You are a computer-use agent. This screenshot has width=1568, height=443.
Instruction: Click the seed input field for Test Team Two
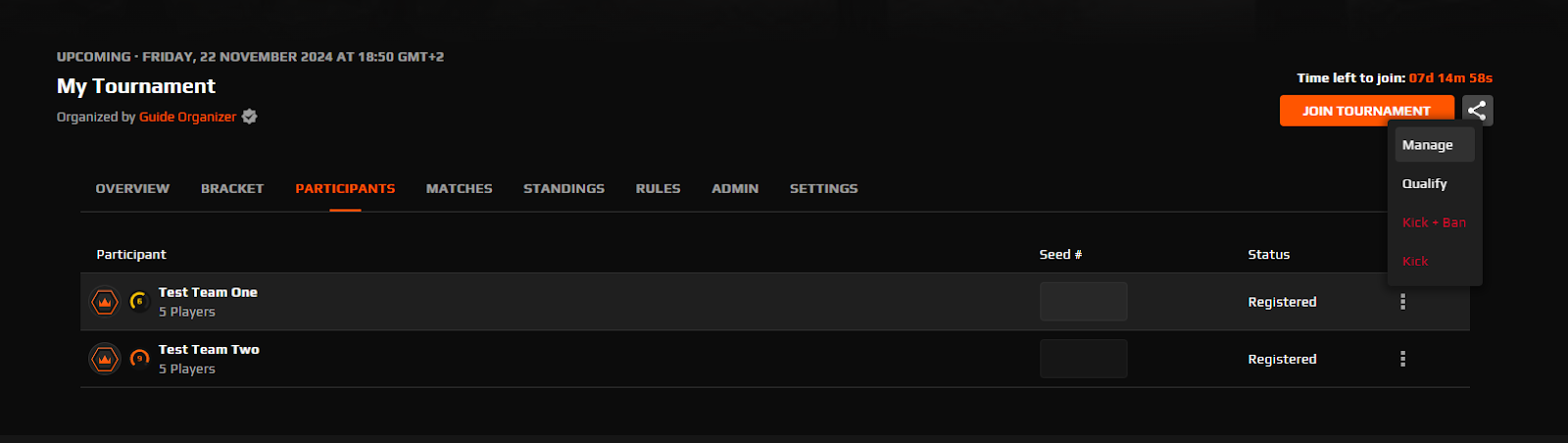click(1083, 359)
